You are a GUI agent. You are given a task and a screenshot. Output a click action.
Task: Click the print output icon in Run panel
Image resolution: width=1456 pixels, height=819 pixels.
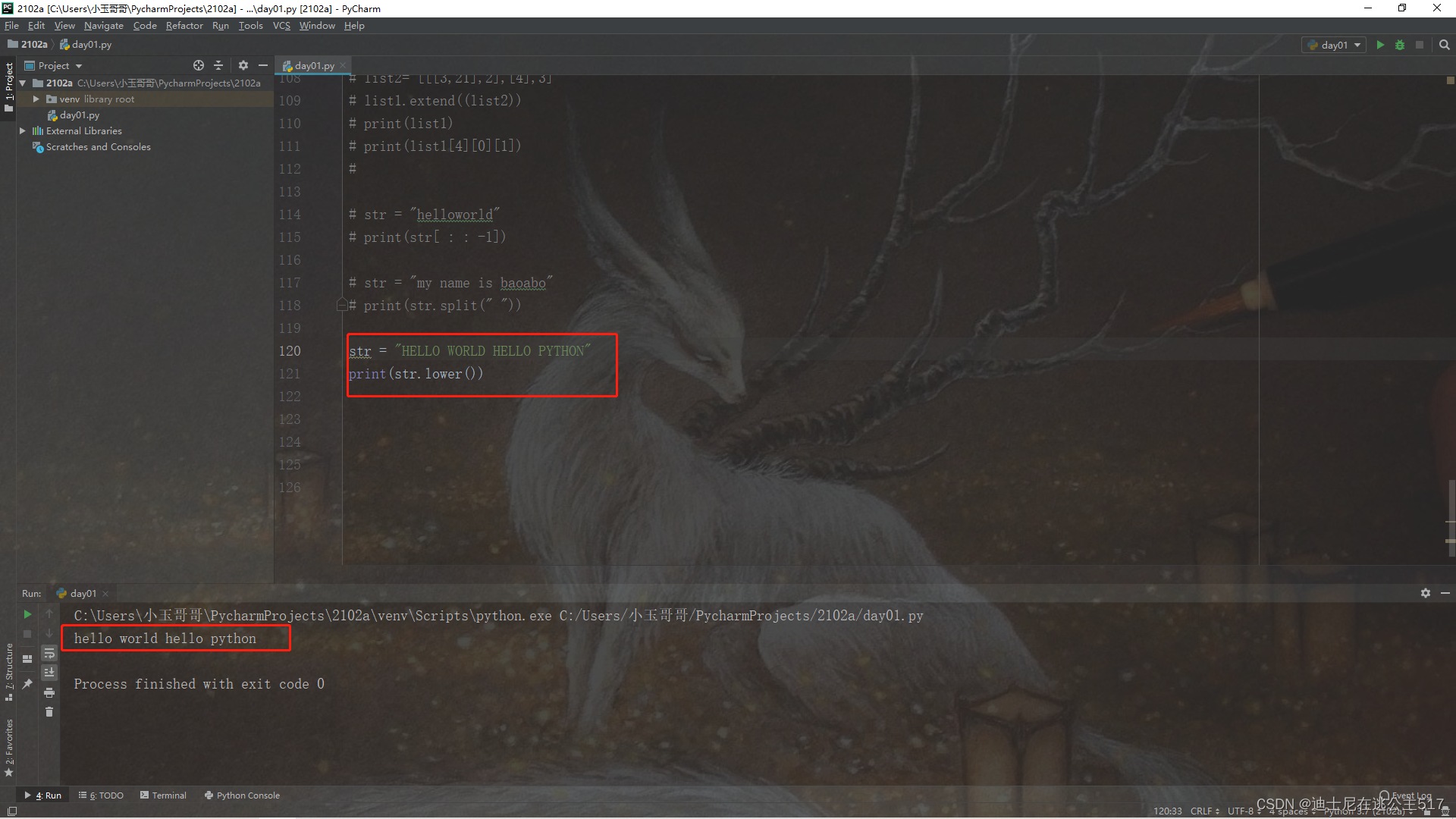[x=49, y=692]
